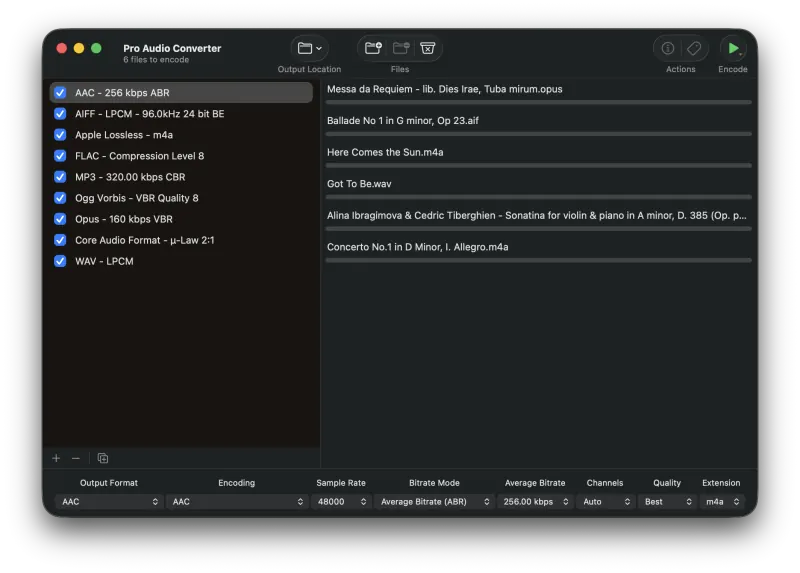The height and width of the screenshot is (573, 800).
Task: Add a new preset with plus icon
Action: click(56, 458)
